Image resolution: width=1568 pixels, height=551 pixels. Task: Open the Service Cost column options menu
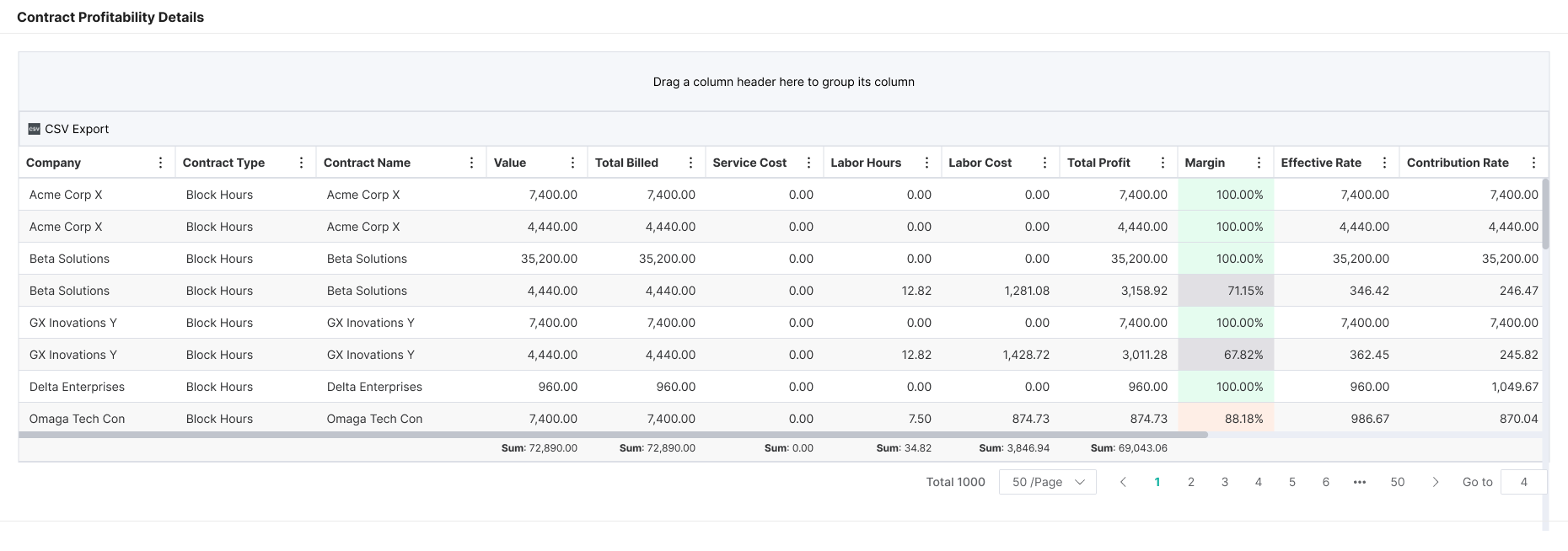point(808,163)
